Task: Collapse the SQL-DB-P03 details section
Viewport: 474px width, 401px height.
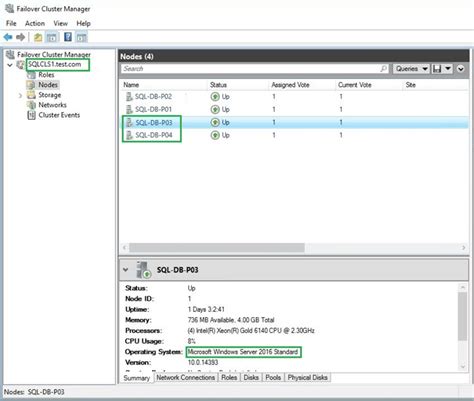Action: pyautogui.click(x=125, y=269)
